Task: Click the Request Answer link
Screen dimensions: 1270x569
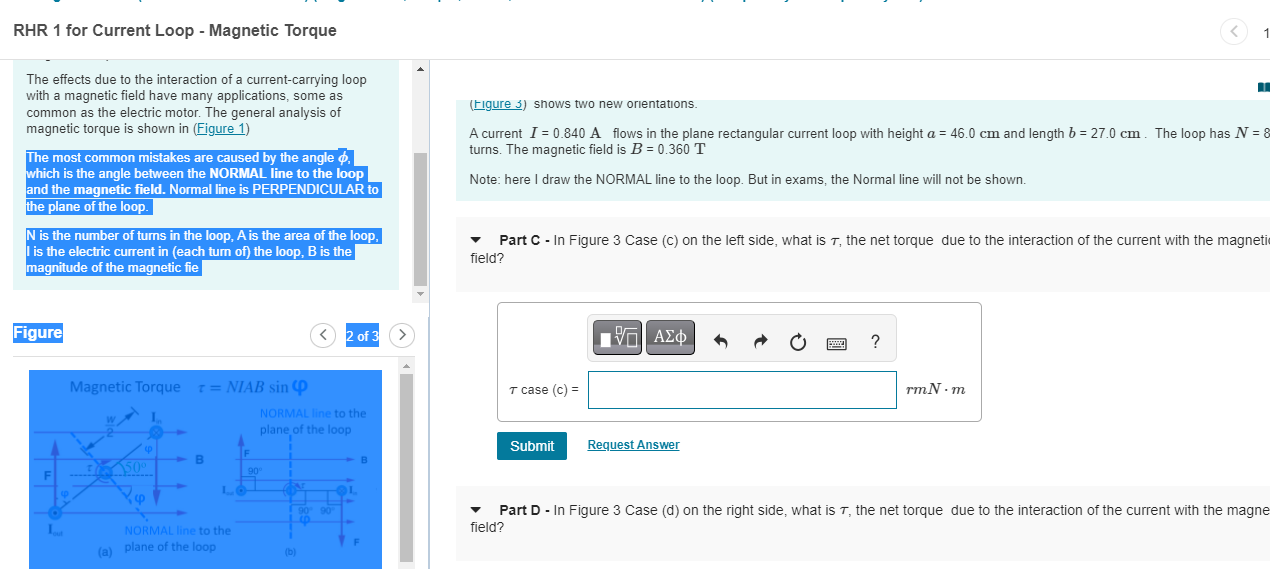Action: pyautogui.click(x=633, y=445)
